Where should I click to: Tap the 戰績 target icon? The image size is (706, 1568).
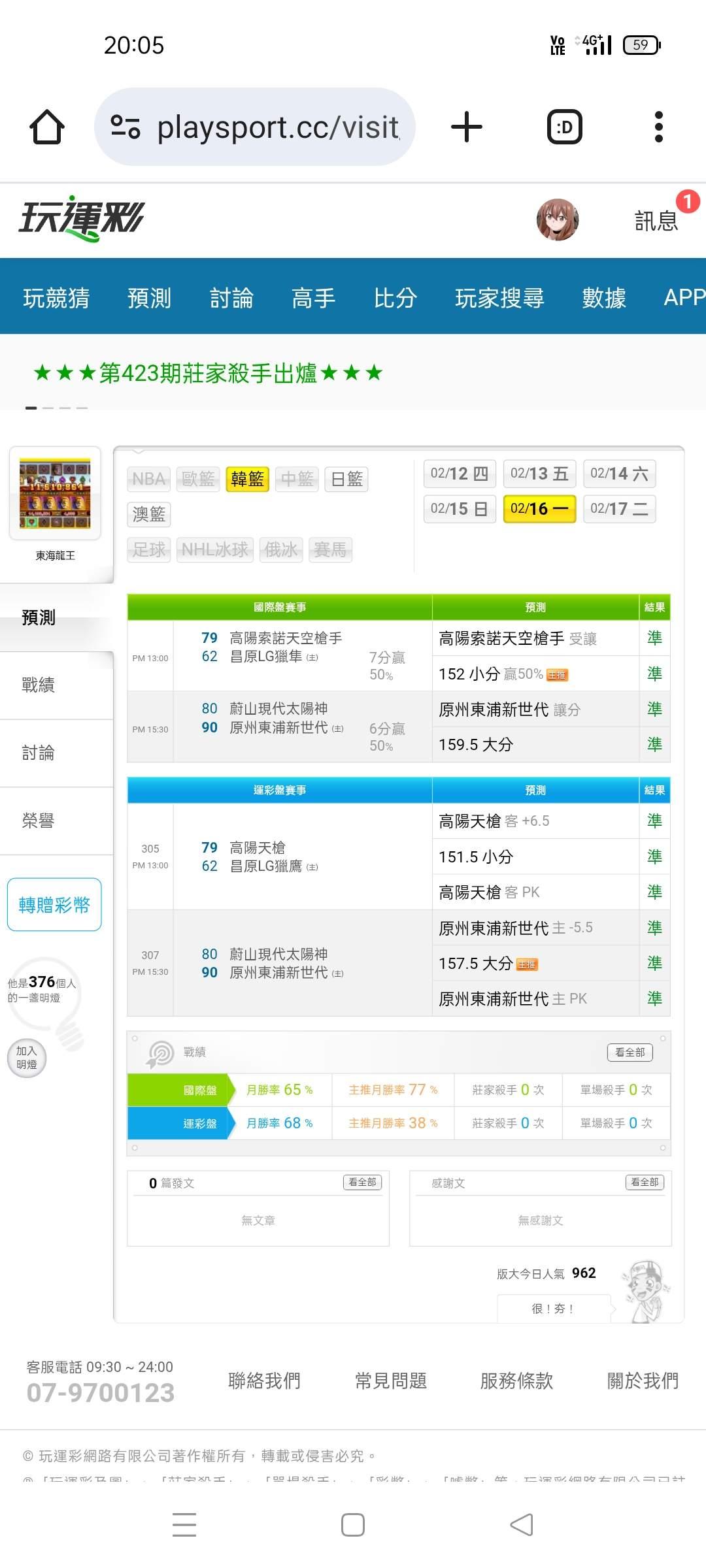click(x=161, y=1054)
